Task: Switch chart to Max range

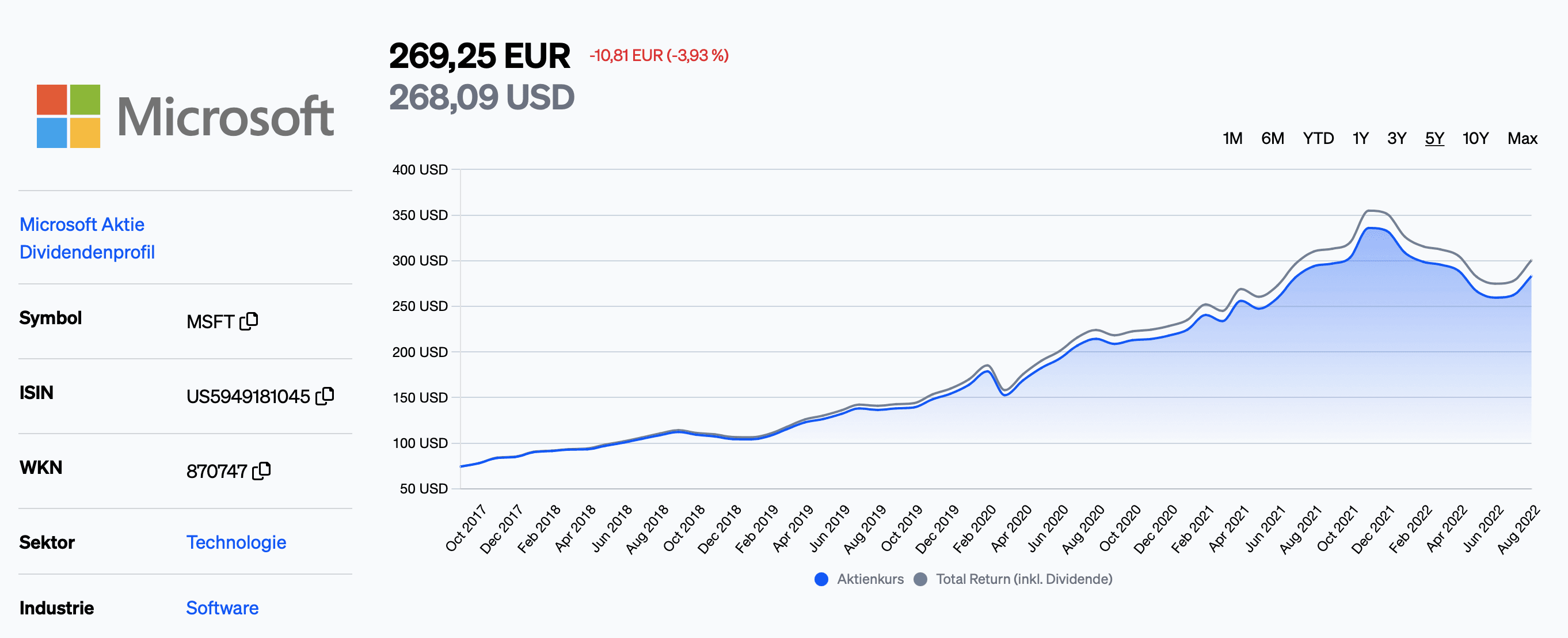Action: pyautogui.click(x=1523, y=139)
